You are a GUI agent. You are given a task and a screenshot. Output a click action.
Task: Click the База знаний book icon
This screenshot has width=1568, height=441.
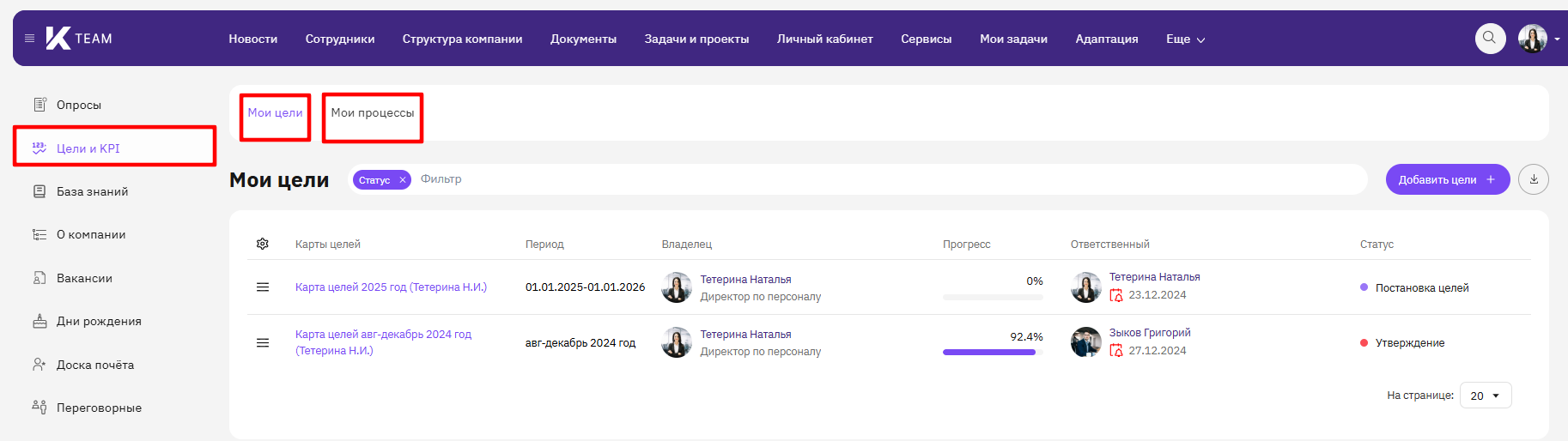coord(40,191)
